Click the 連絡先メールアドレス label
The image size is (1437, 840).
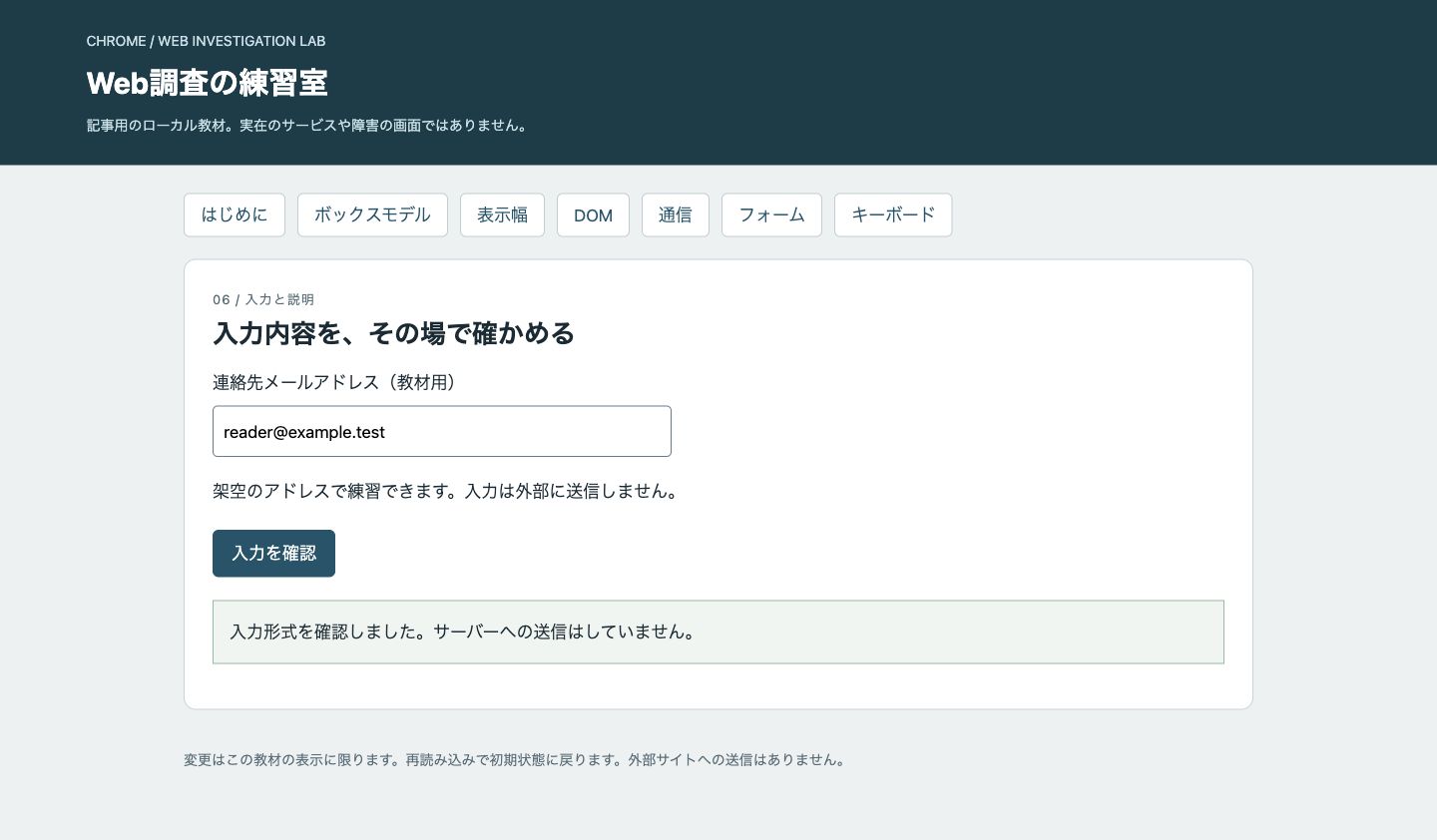334,382
